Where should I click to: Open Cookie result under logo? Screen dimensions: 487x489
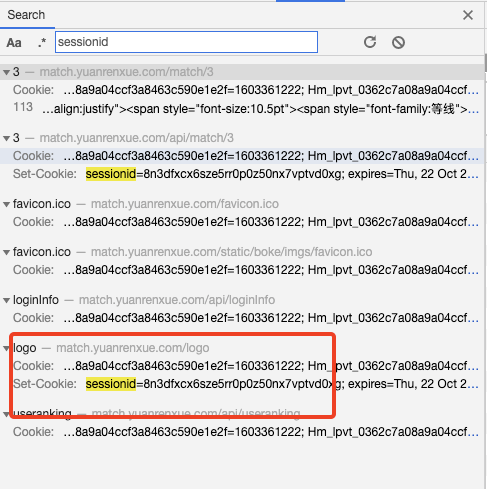(x=242, y=366)
